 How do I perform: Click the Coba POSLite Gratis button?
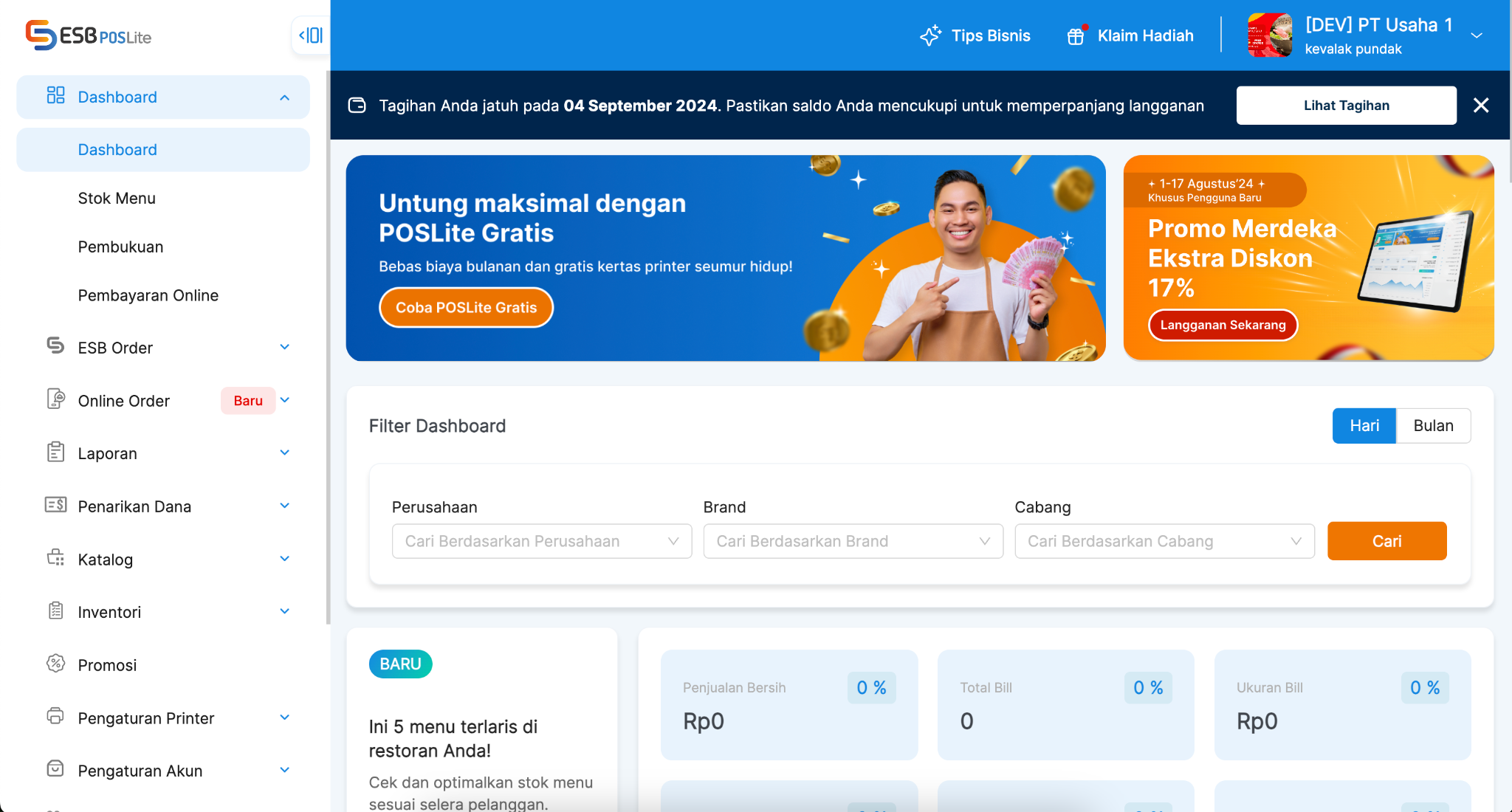[466, 308]
